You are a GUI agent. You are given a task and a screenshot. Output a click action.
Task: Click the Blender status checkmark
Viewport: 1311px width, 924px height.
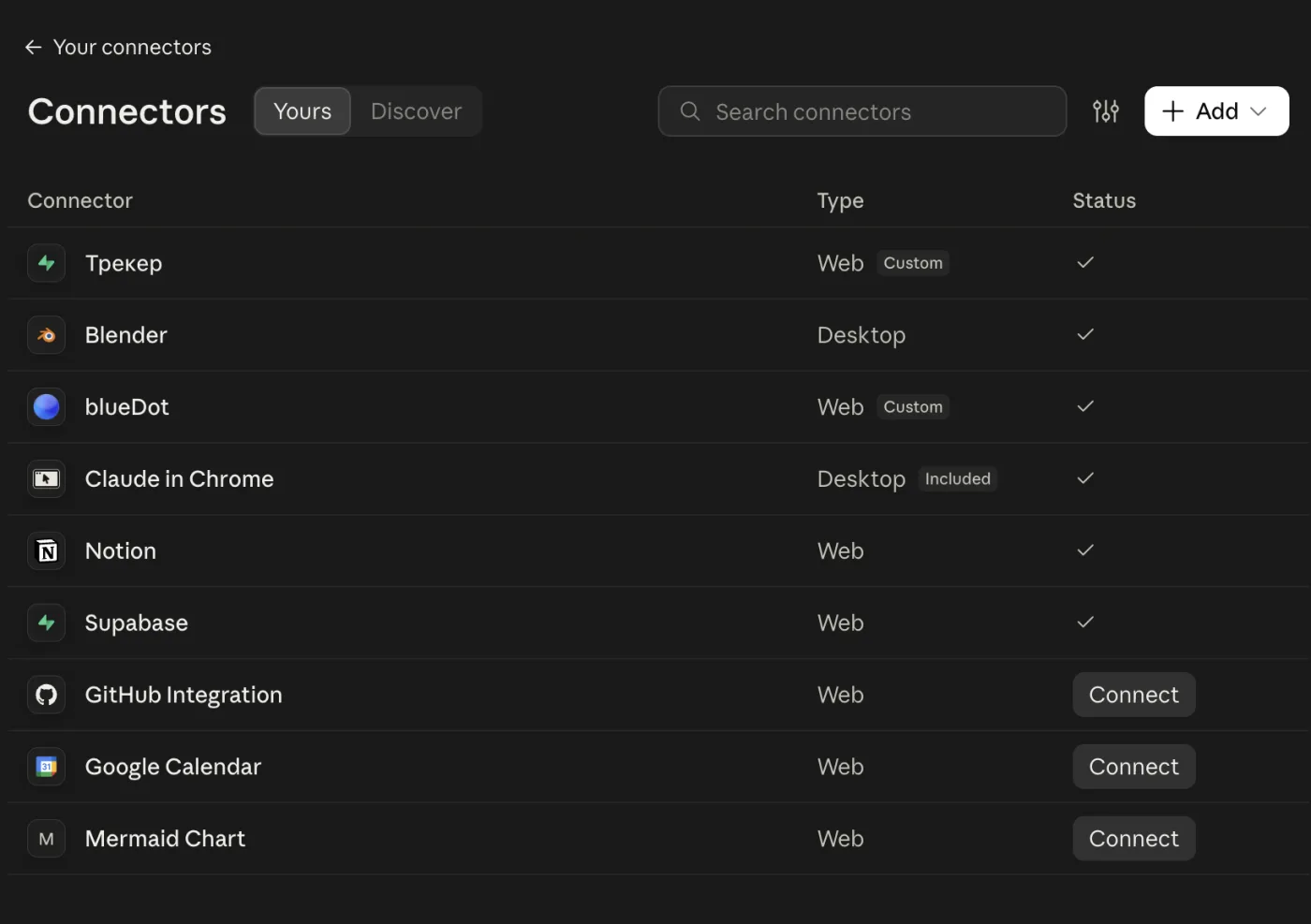1085,334
